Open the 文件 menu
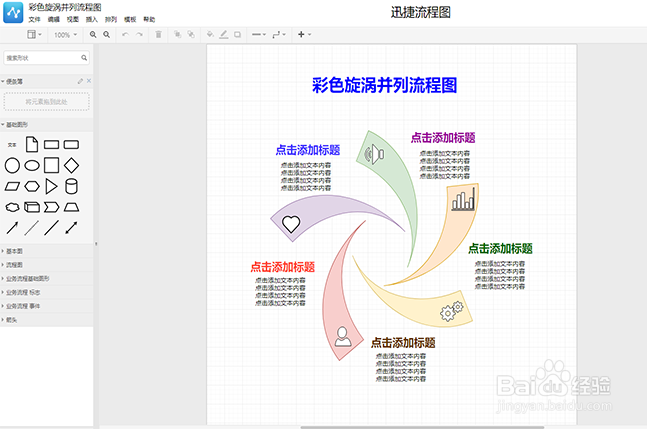Screen dimensions: 647x429 point(35,19)
